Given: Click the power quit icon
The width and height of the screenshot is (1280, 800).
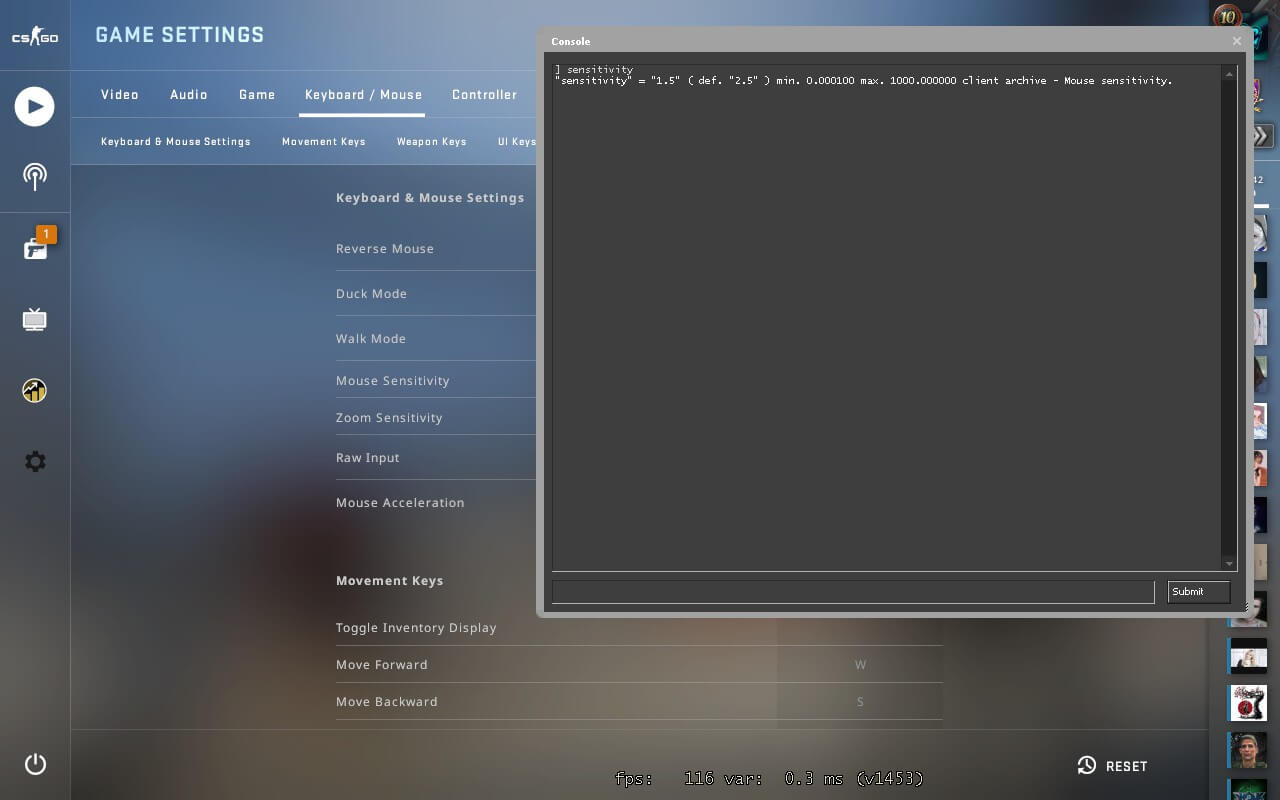Looking at the screenshot, I should tap(35, 765).
